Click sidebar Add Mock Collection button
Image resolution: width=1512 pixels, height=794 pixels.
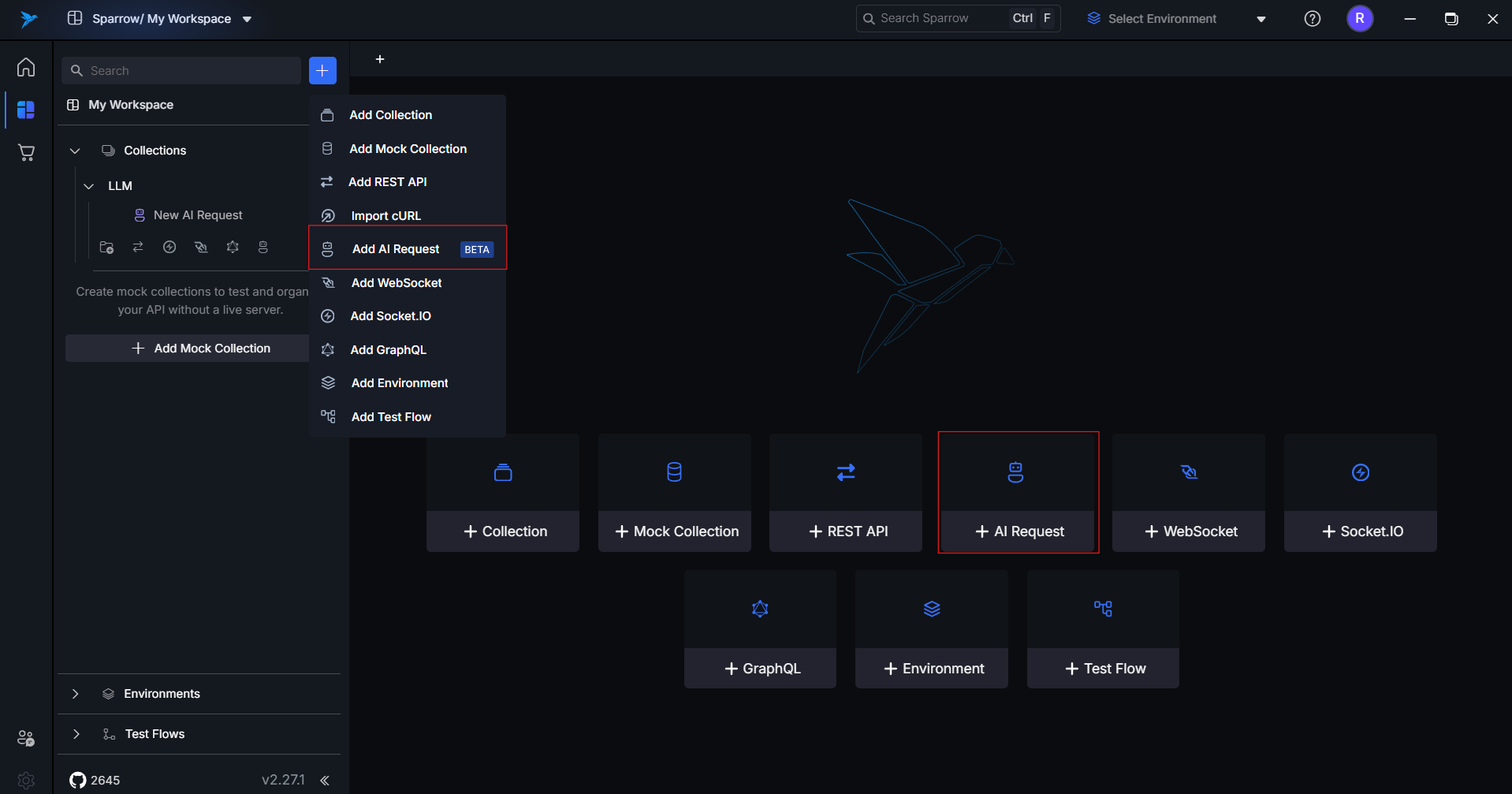point(188,349)
